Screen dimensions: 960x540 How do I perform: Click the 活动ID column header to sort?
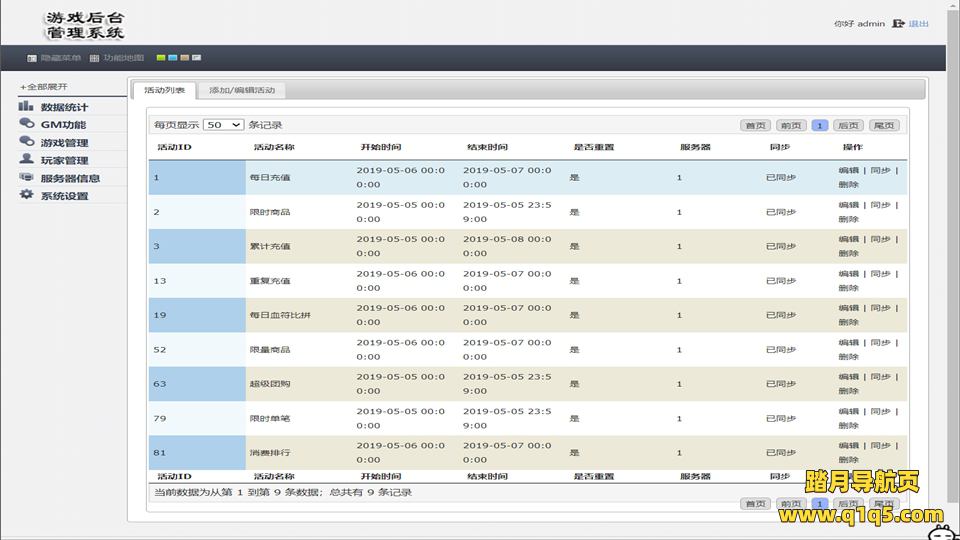click(x=174, y=147)
